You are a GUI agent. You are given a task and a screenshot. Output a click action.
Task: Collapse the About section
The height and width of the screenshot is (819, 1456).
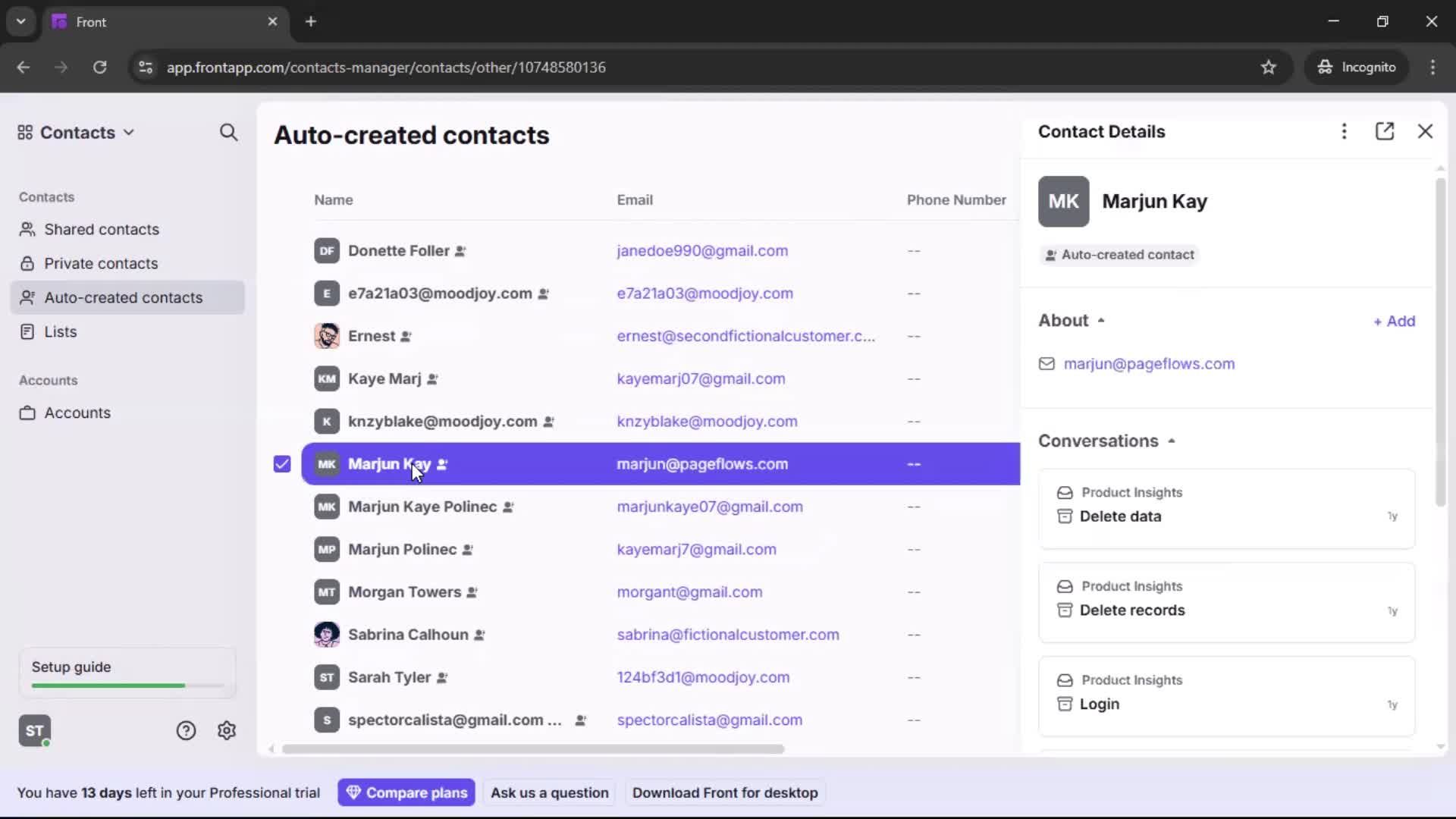coord(1101,320)
